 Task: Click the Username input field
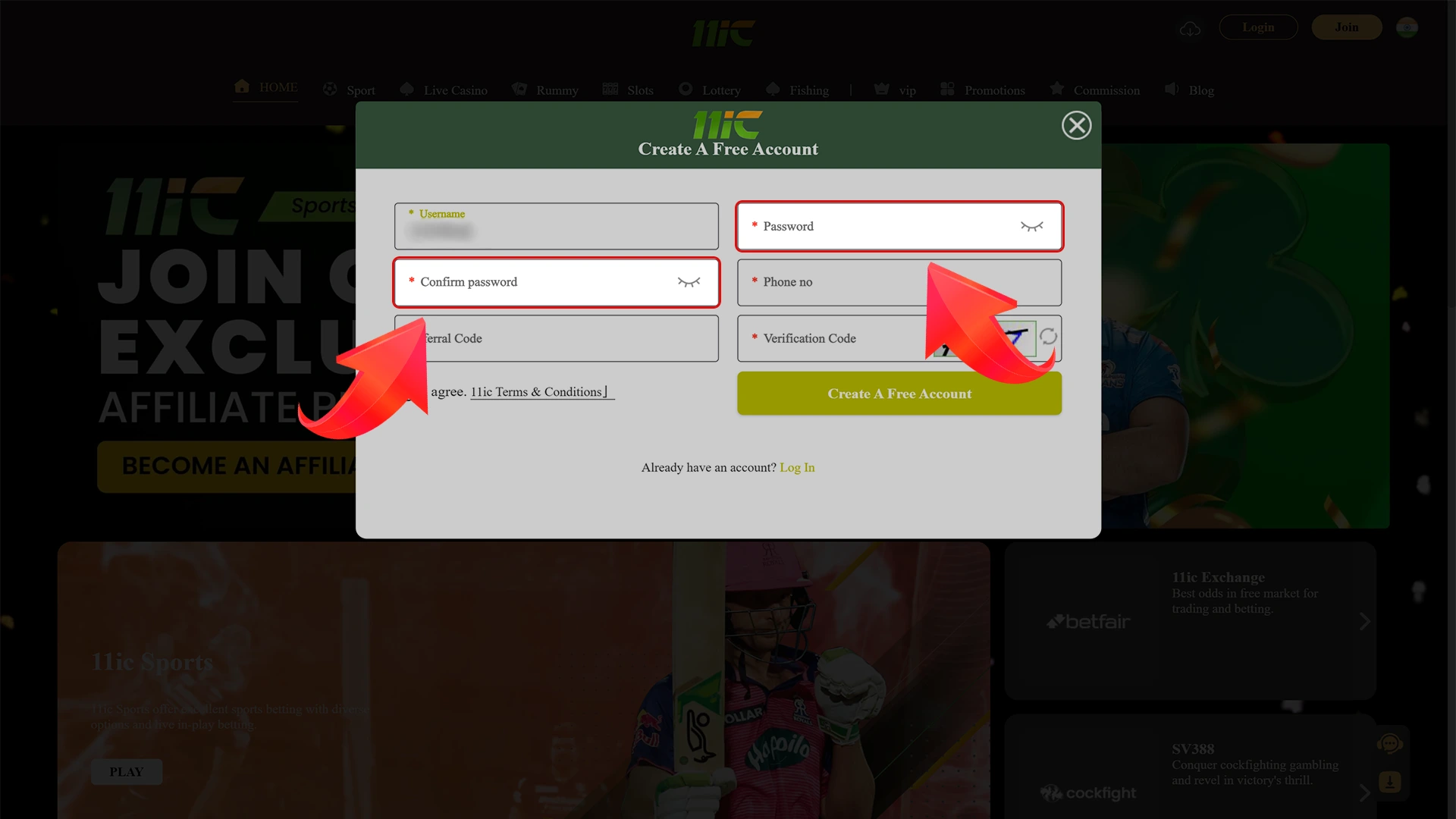pyautogui.click(x=556, y=226)
